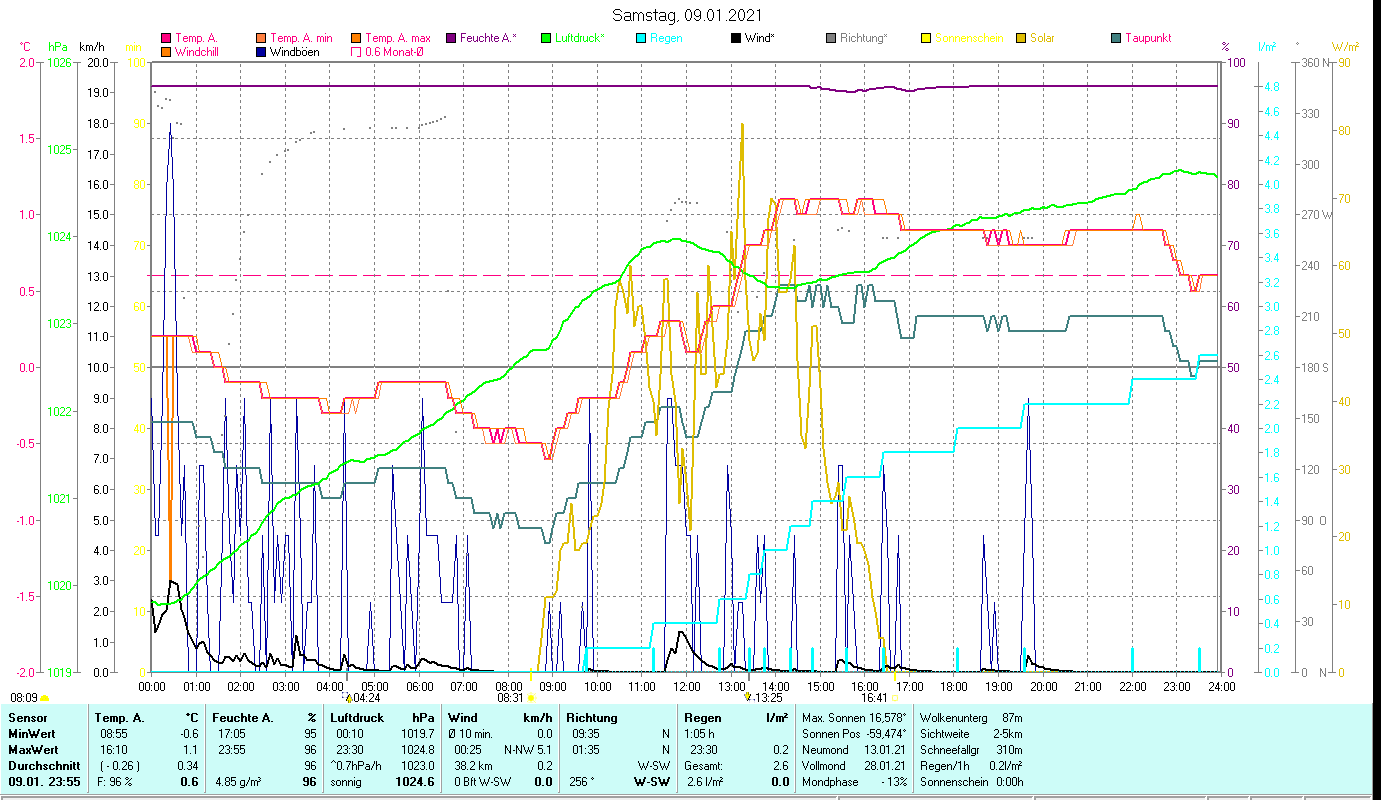This screenshot has height=800, width=1381.
Task: Click the average temperature value 0.34
Action: 187,766
